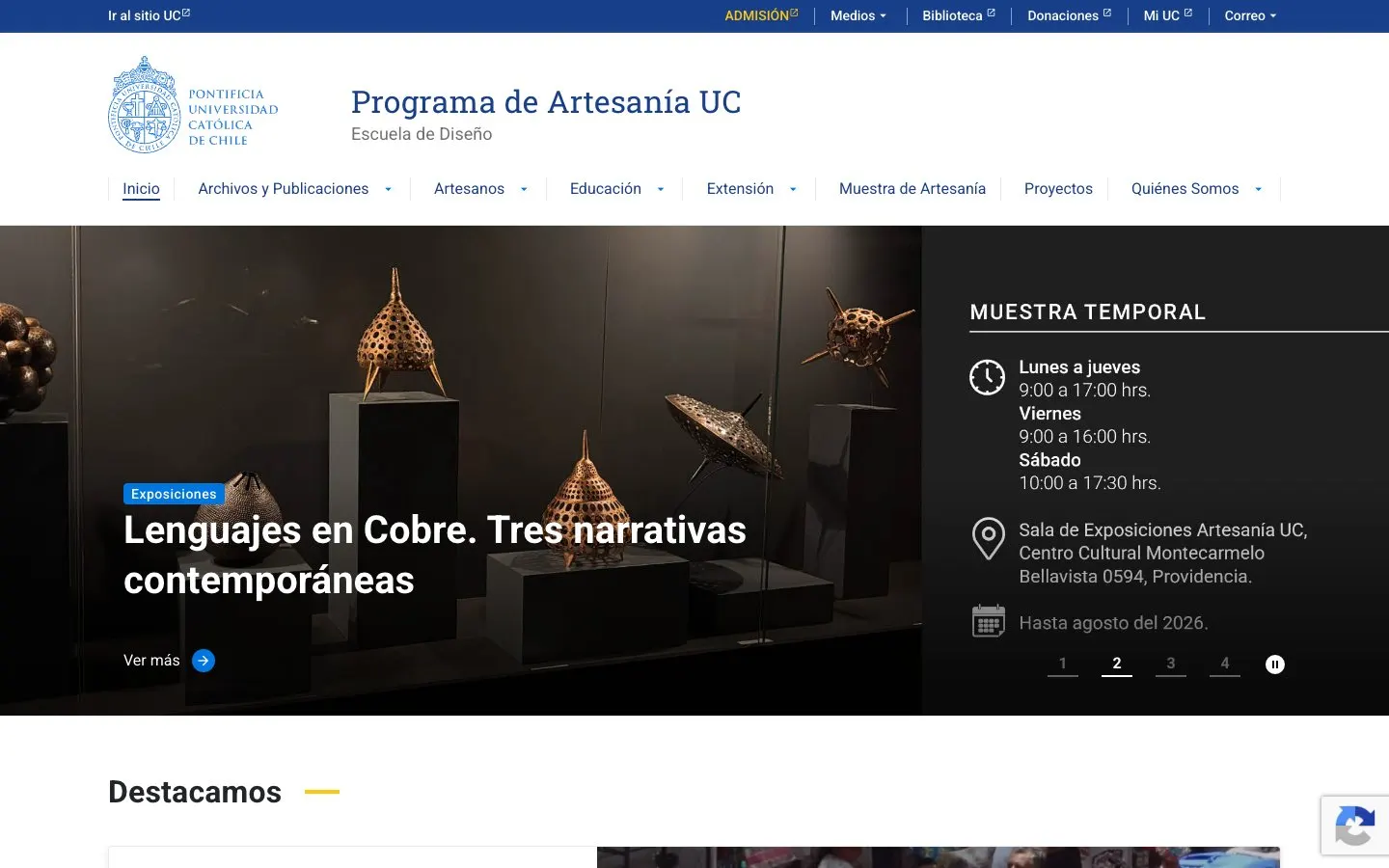Click Ir al sitio UC link
This screenshot has height=868, width=1389.
pos(149,15)
